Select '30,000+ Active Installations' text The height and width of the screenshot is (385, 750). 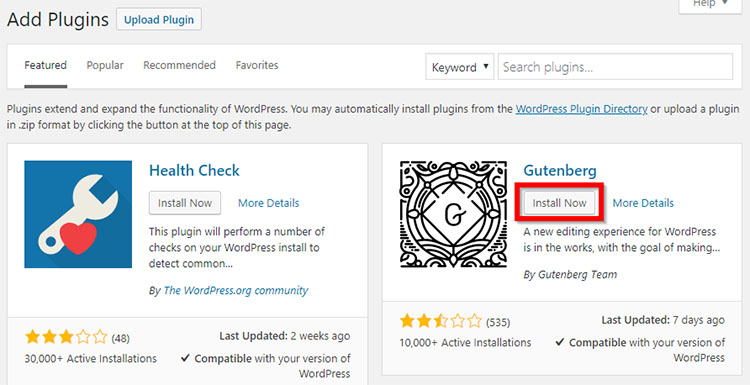(90, 358)
